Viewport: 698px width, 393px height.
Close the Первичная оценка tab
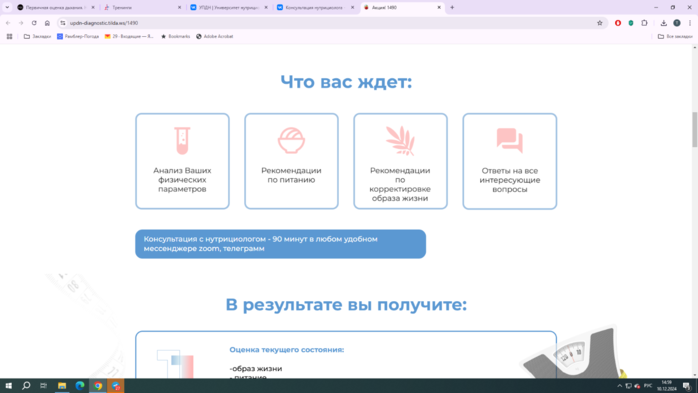coord(93,8)
